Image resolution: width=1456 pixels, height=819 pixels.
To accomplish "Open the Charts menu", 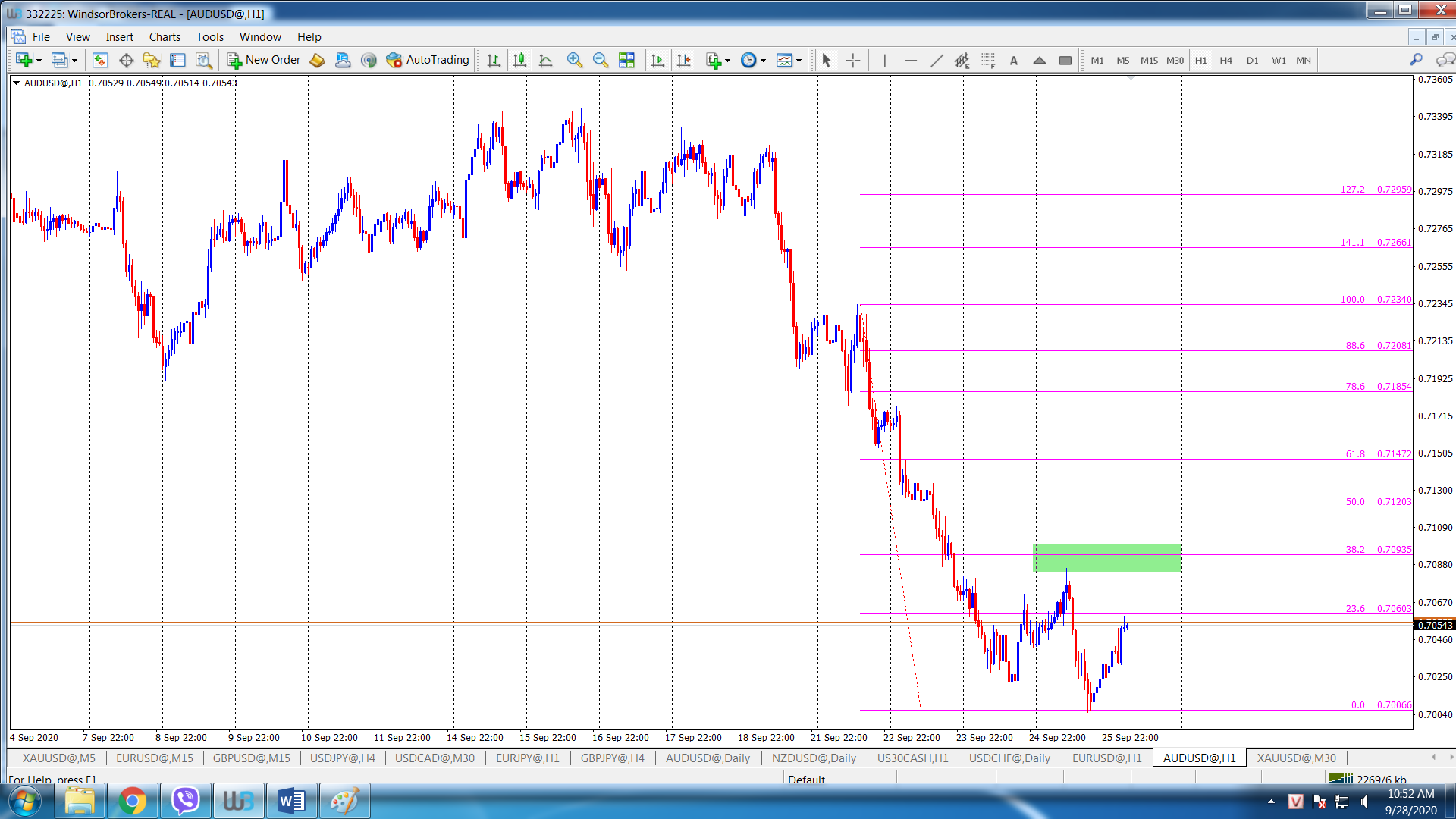I will point(165,36).
